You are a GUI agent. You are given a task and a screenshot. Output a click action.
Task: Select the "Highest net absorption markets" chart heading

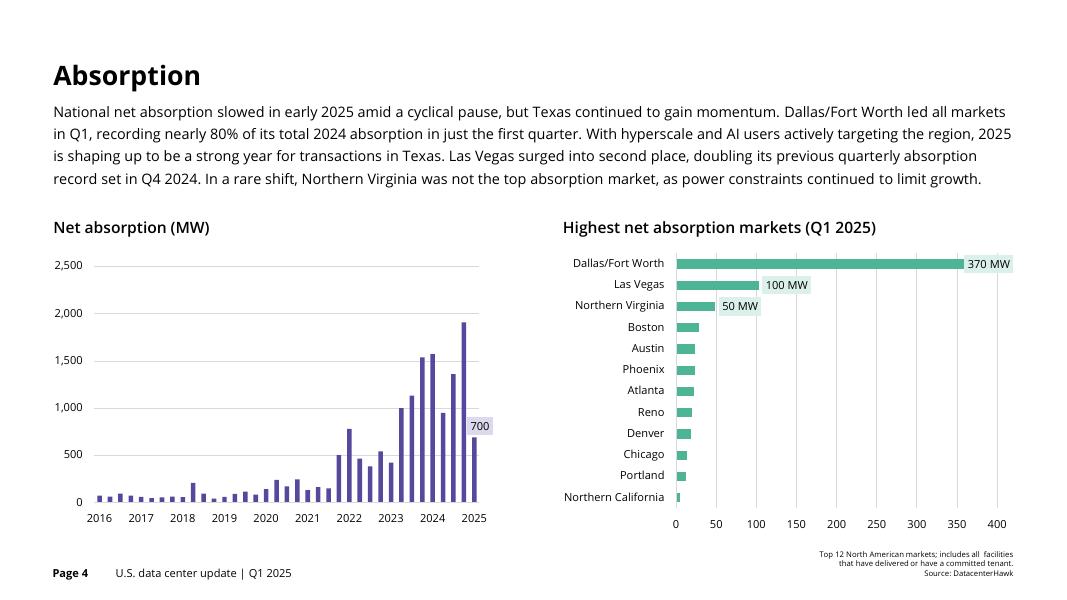click(x=718, y=228)
